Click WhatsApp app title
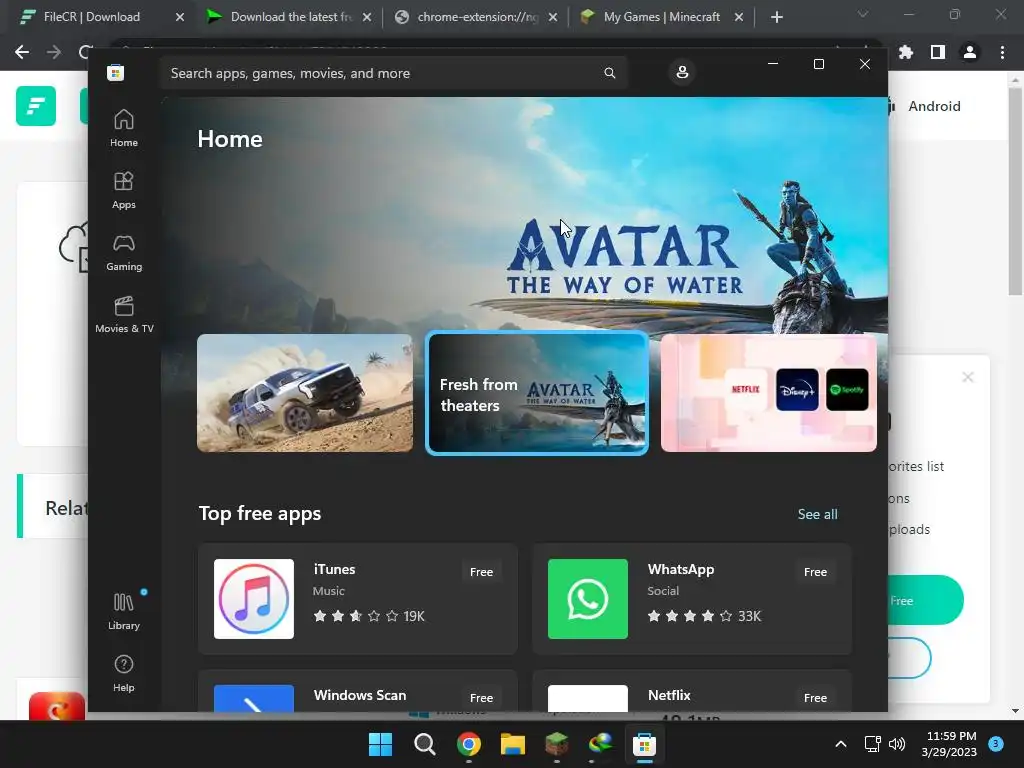 (681, 569)
